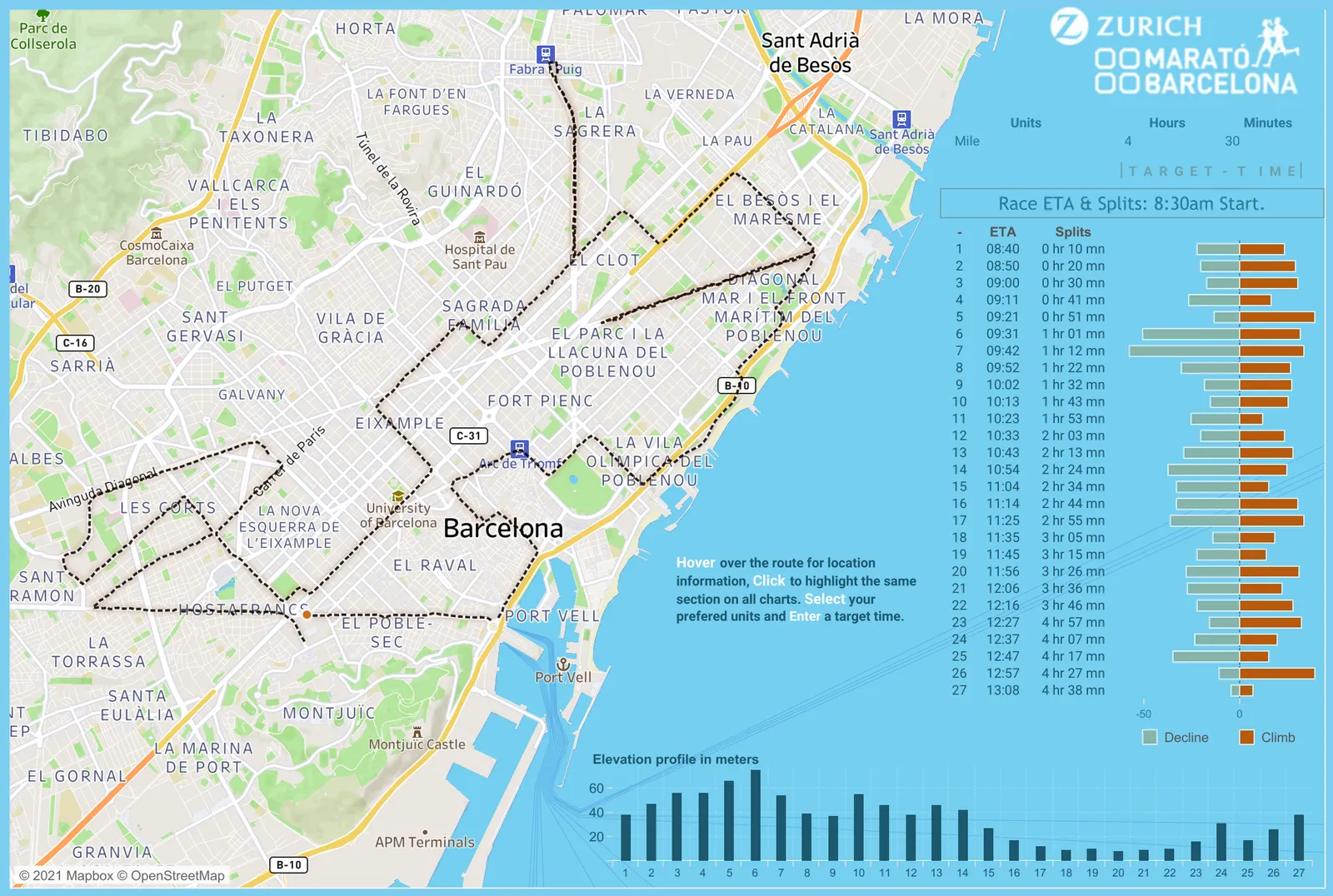Open the OpenStreetMap attribution link
This screenshot has height=896, width=1333.
171,876
